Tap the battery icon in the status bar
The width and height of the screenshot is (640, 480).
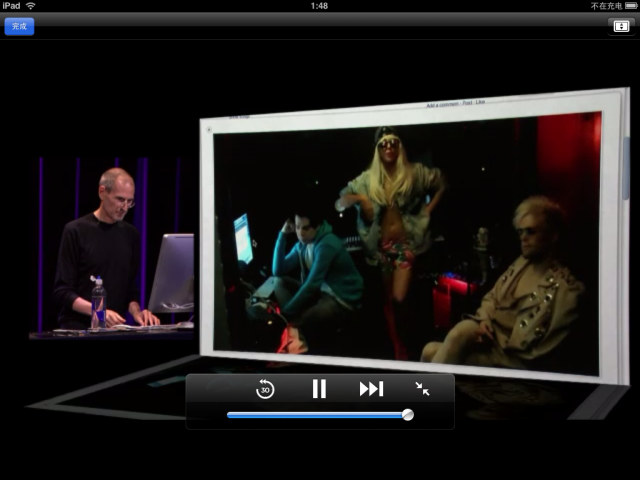631,6
